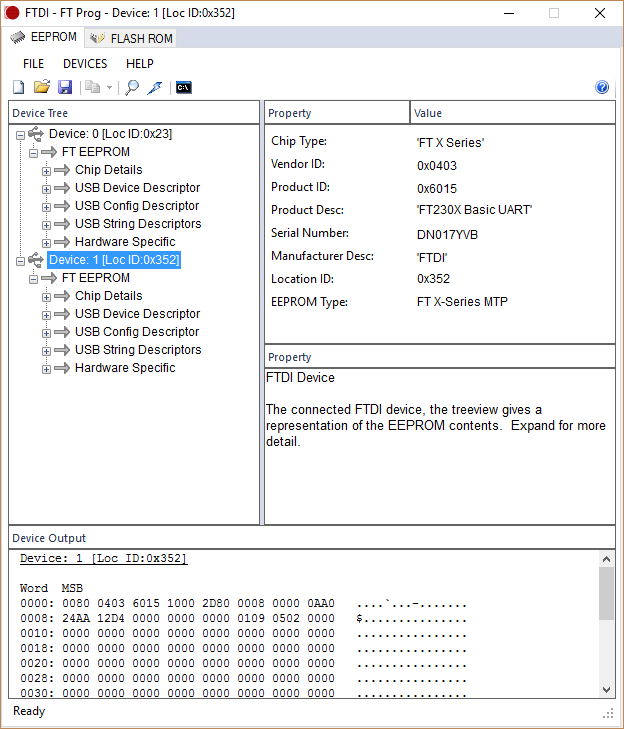624x729 pixels.
Task: Program devices using the lightning bolt icon
Action: coord(154,88)
